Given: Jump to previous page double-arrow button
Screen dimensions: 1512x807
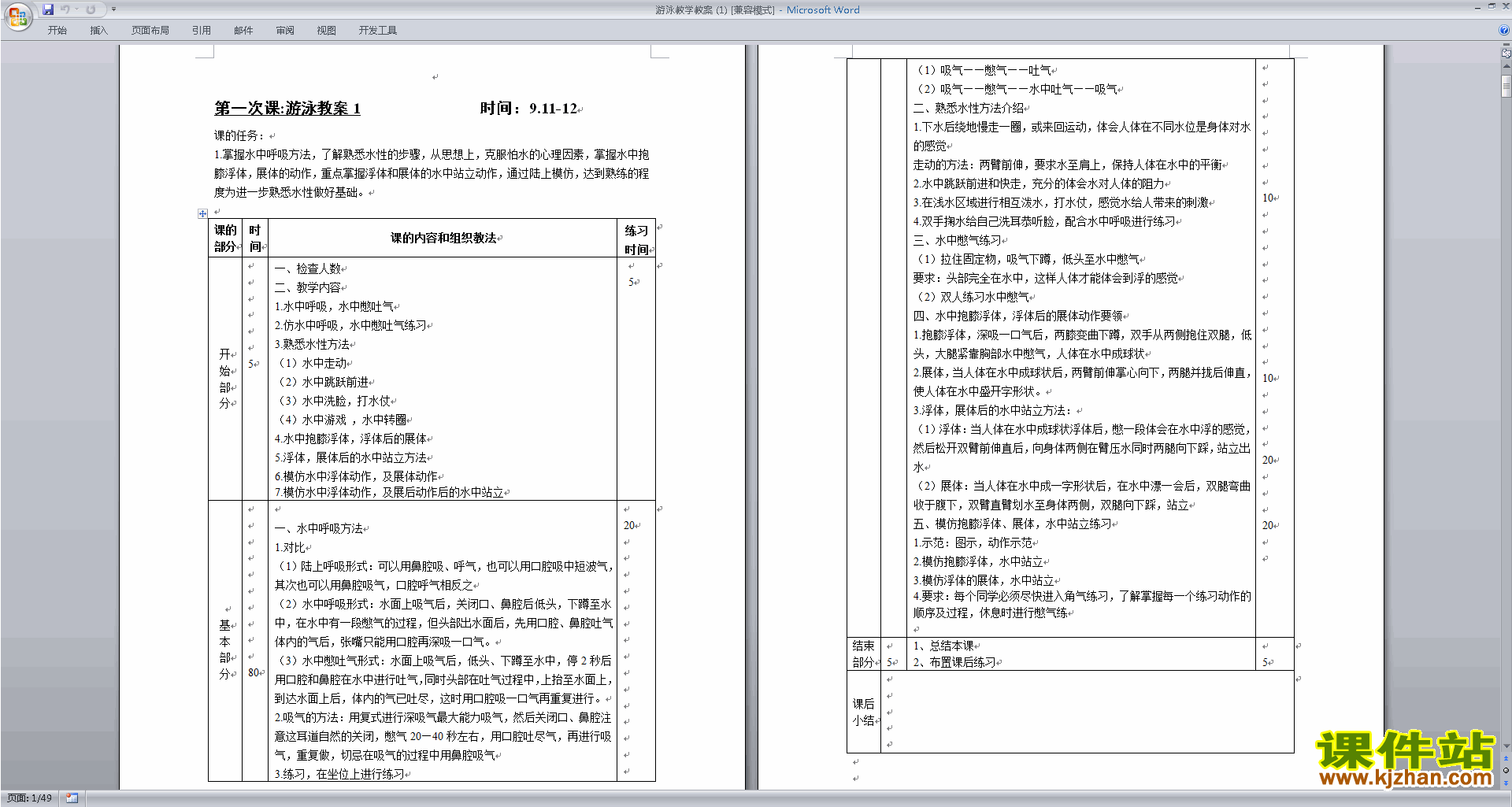Looking at the screenshot, I should point(1506,759).
